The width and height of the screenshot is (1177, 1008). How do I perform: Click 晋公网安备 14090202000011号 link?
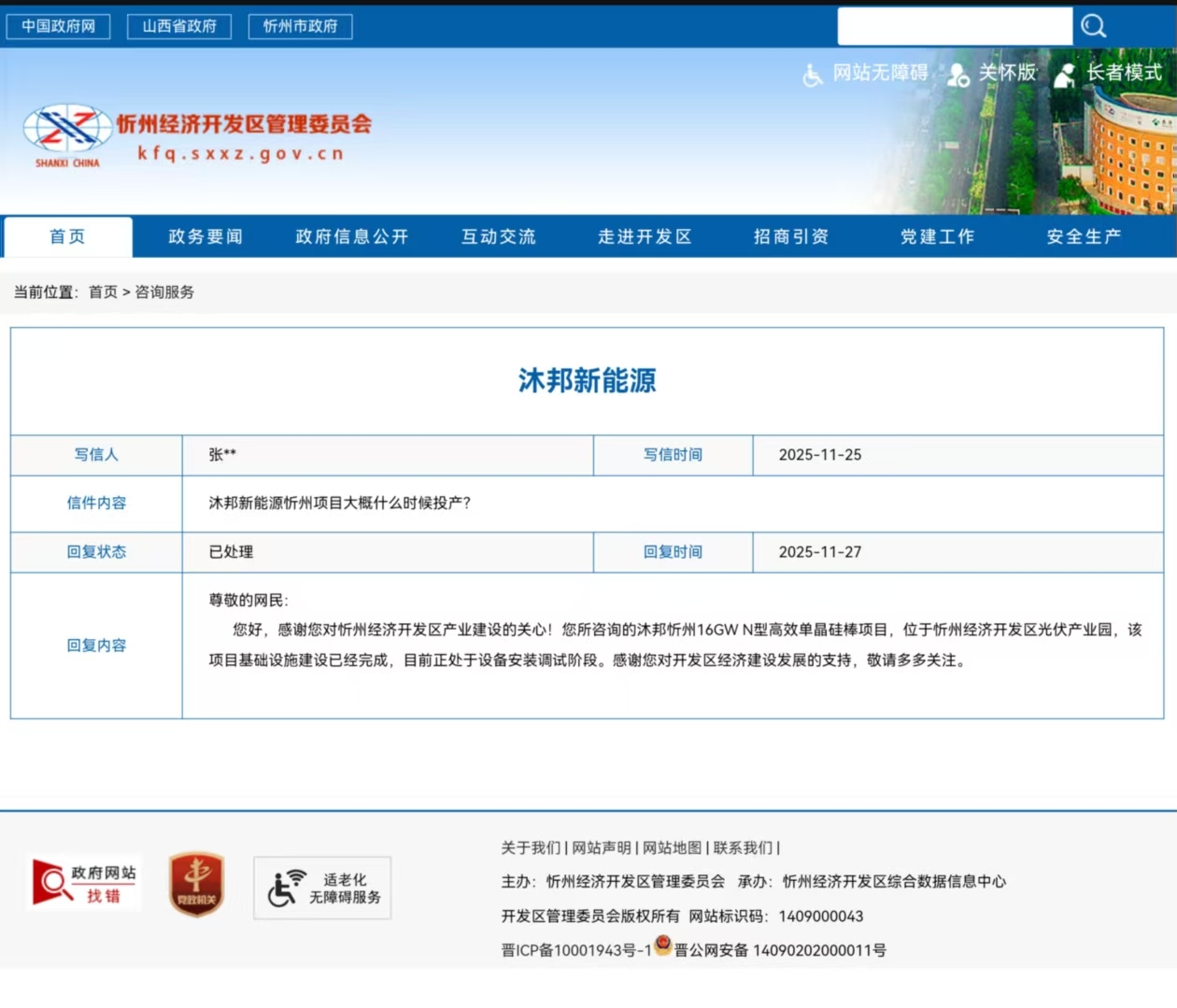coord(781,950)
